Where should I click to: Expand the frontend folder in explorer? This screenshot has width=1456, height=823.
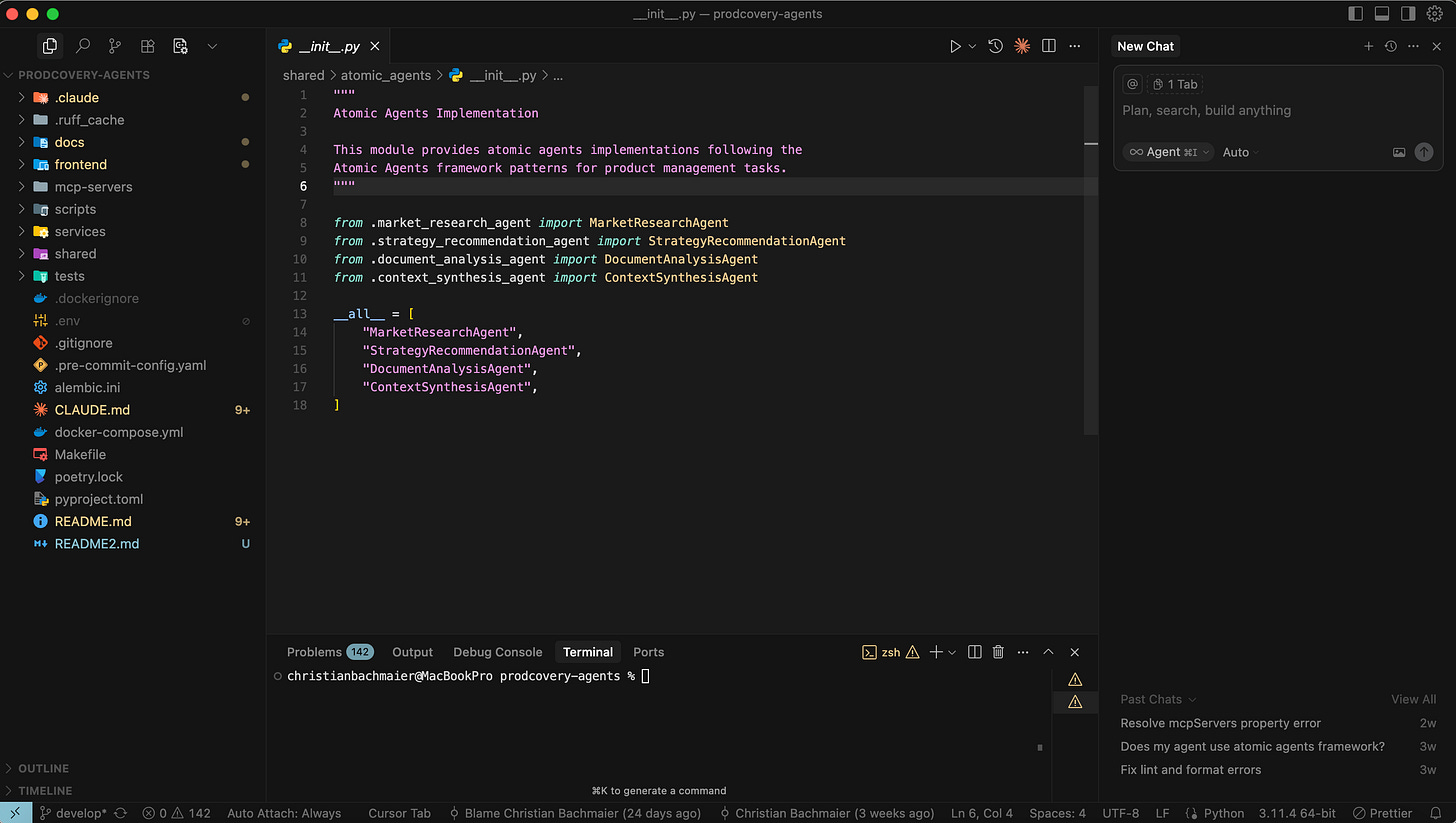click(x=80, y=164)
